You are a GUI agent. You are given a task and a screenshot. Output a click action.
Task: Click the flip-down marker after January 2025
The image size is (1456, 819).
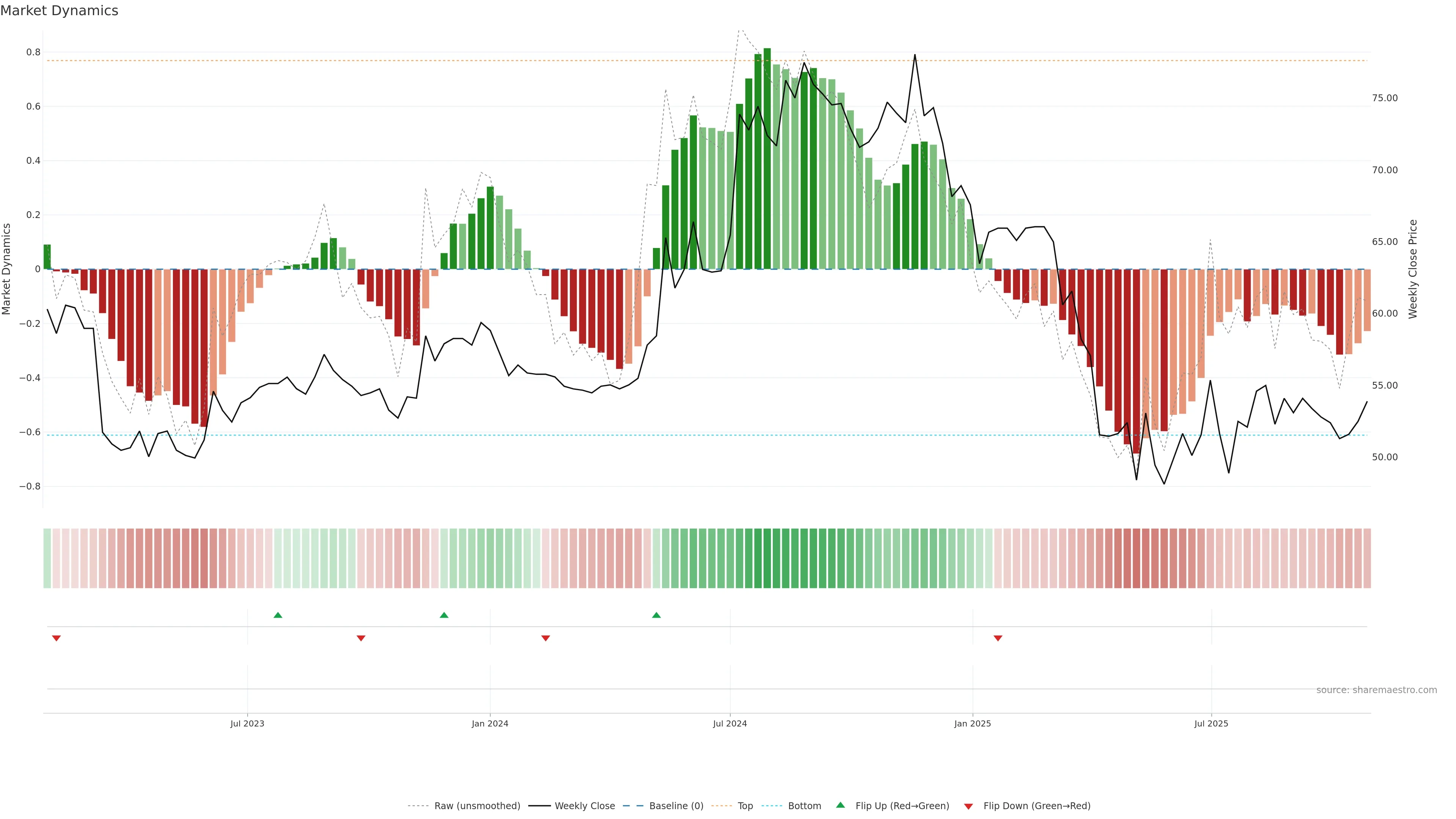[x=998, y=638]
